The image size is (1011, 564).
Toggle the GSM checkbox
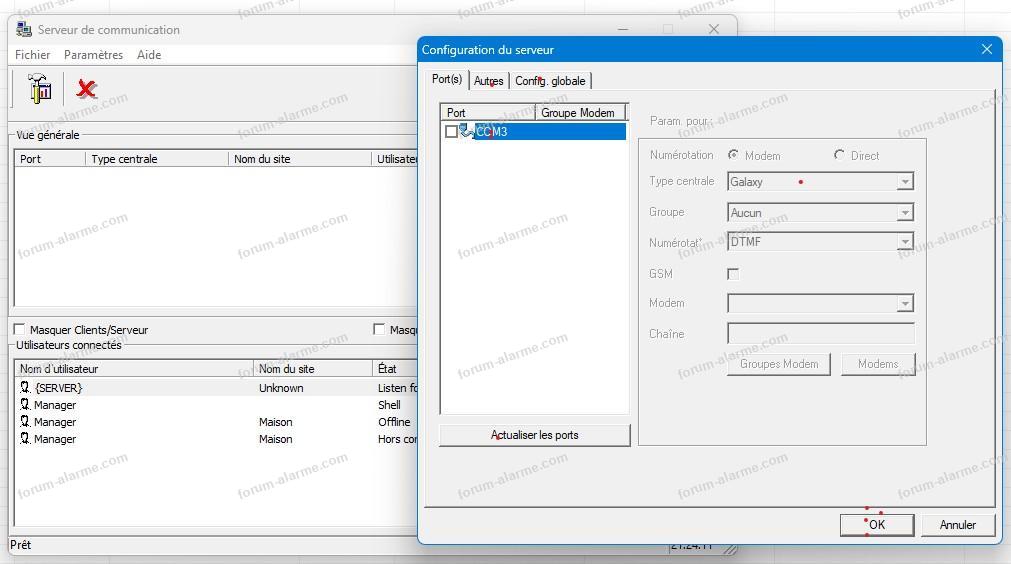[x=733, y=274]
